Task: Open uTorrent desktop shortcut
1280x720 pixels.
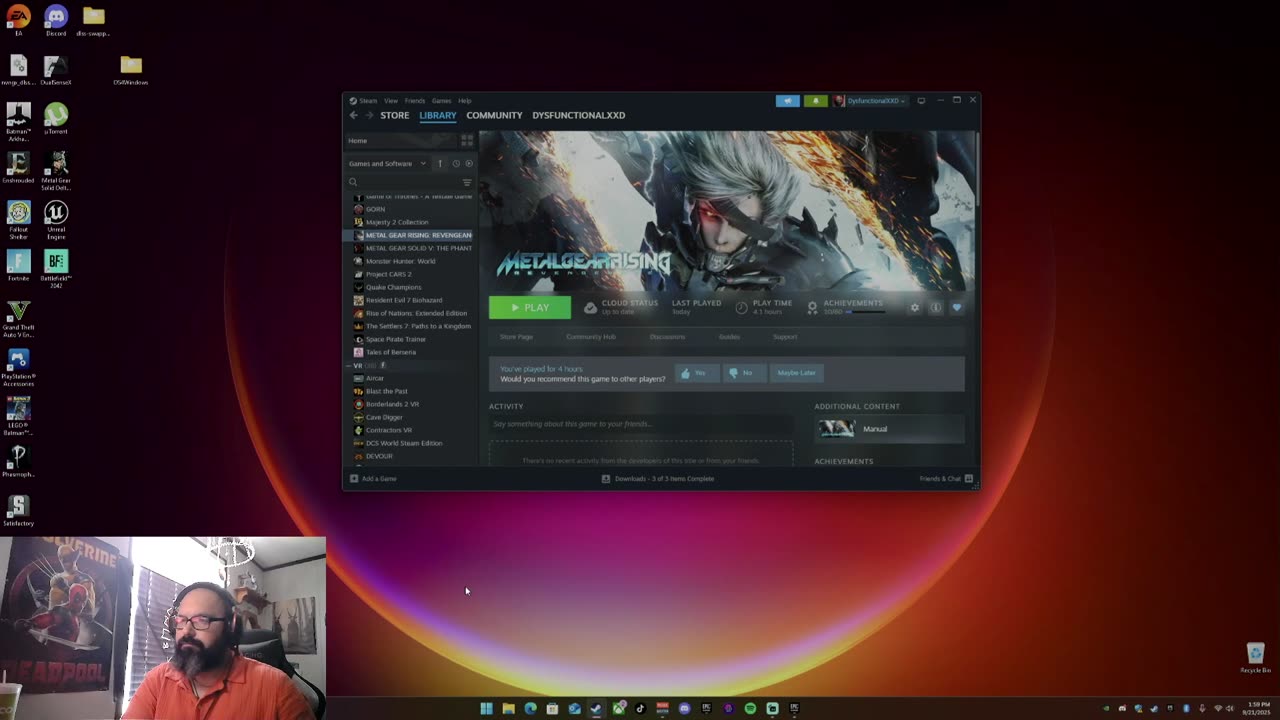Action: tap(56, 119)
